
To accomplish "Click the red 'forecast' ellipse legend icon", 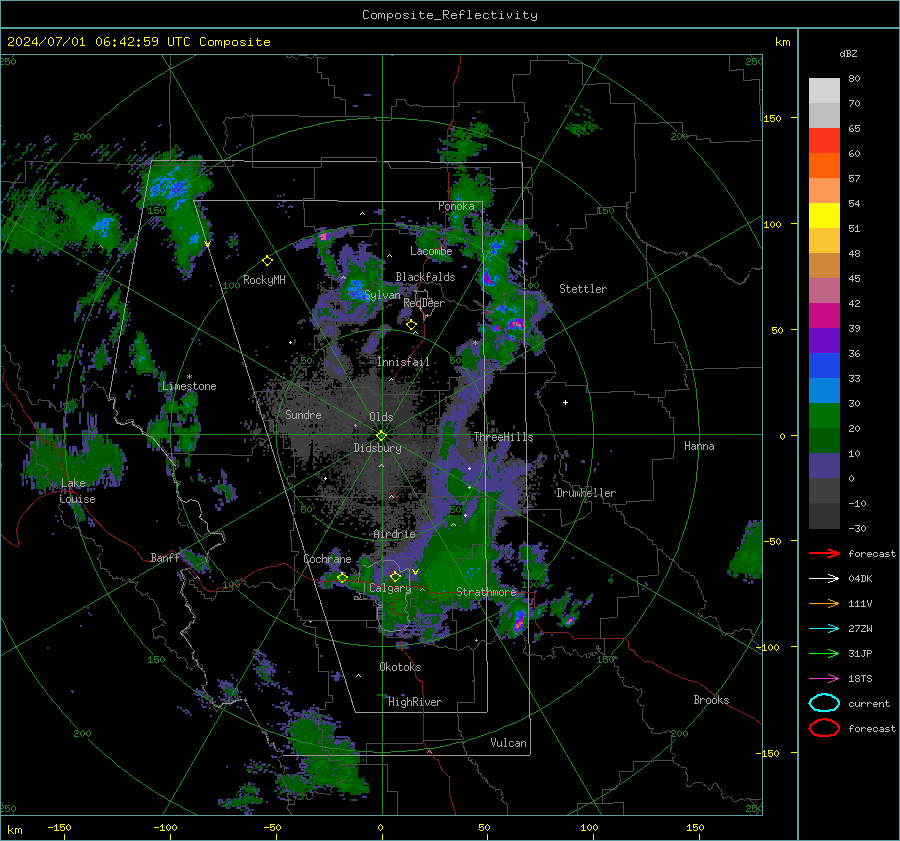I will pos(824,728).
